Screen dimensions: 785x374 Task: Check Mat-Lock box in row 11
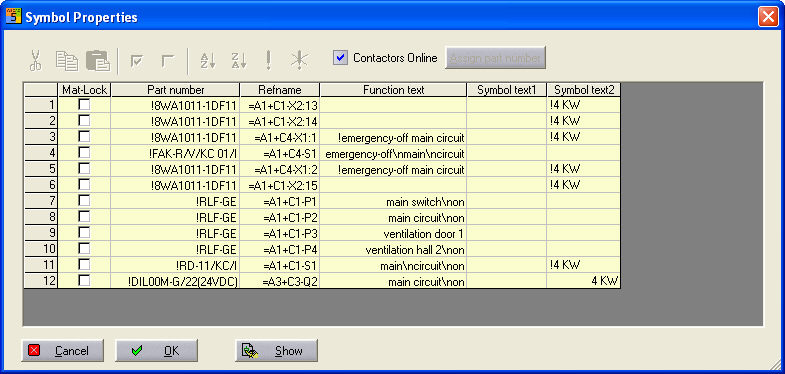[85, 265]
